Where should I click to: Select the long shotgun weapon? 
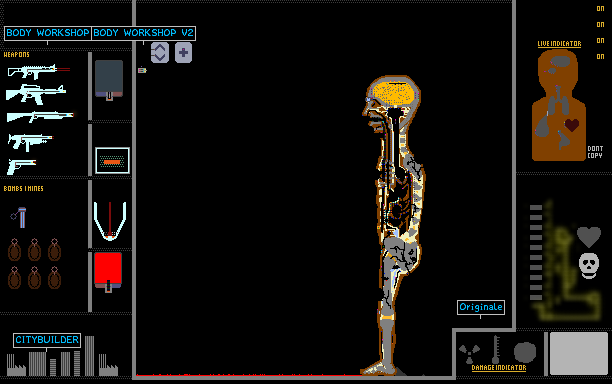(x=40, y=116)
